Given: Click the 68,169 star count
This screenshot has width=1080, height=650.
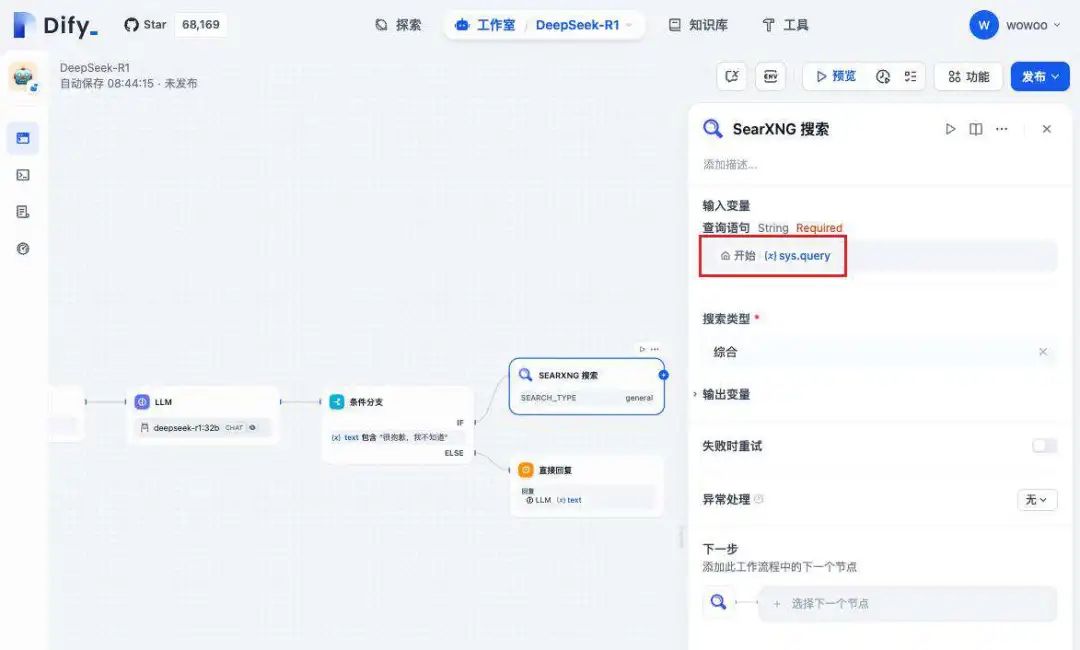Looking at the screenshot, I should coord(200,25).
